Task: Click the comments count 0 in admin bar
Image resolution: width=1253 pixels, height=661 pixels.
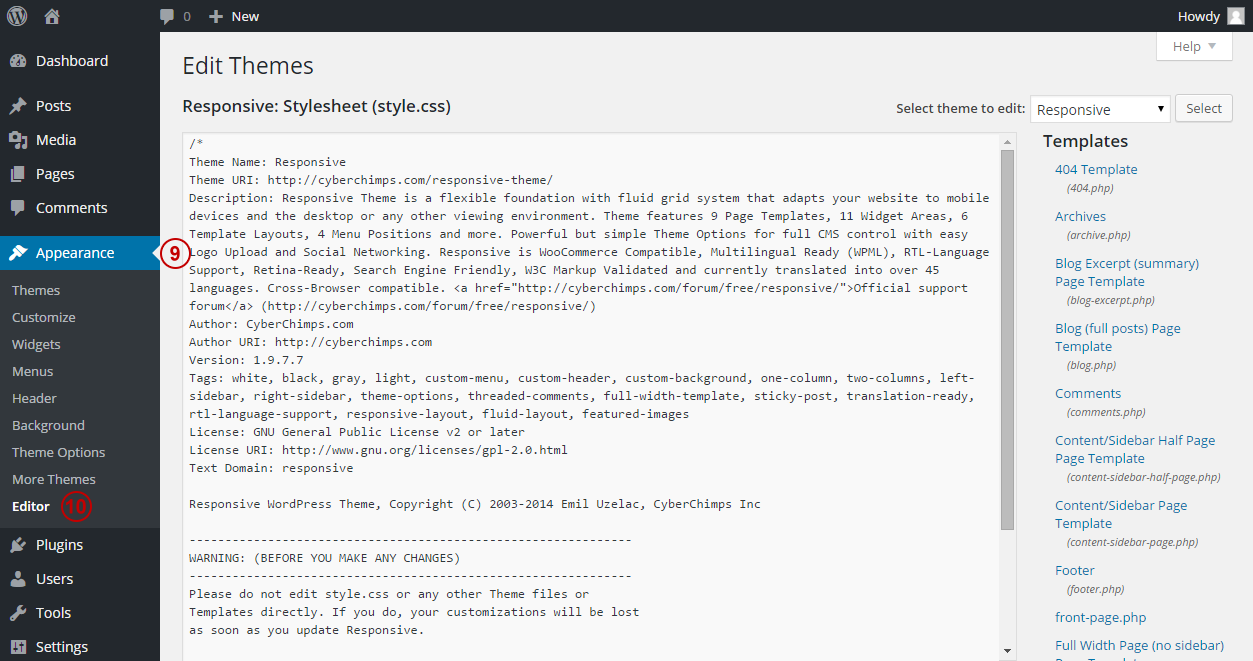Action: [187, 17]
